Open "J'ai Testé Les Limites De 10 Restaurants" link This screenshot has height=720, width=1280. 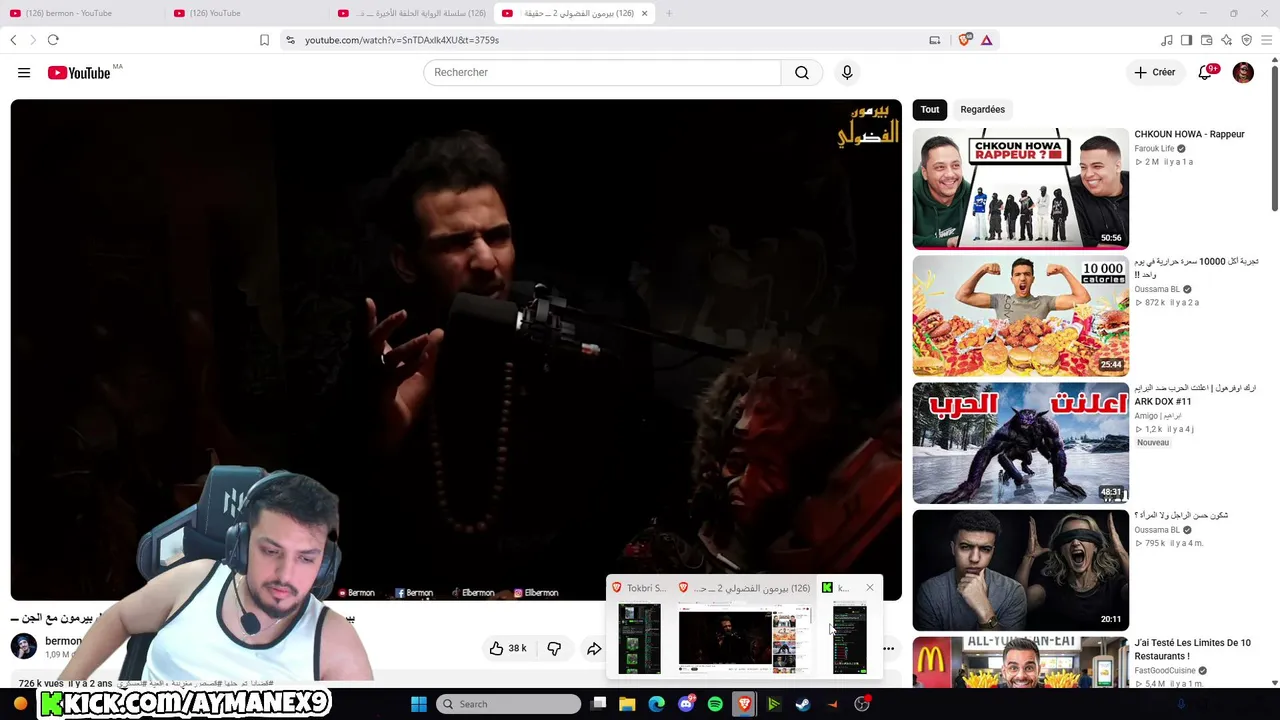[x=1192, y=649]
